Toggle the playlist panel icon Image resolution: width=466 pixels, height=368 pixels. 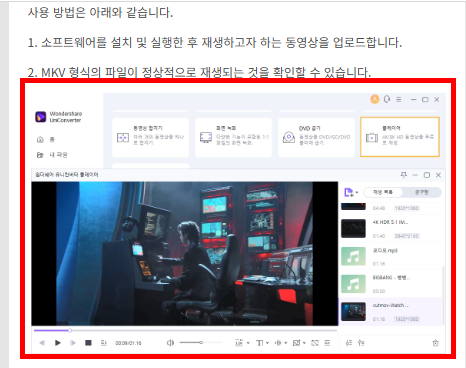(x=327, y=343)
